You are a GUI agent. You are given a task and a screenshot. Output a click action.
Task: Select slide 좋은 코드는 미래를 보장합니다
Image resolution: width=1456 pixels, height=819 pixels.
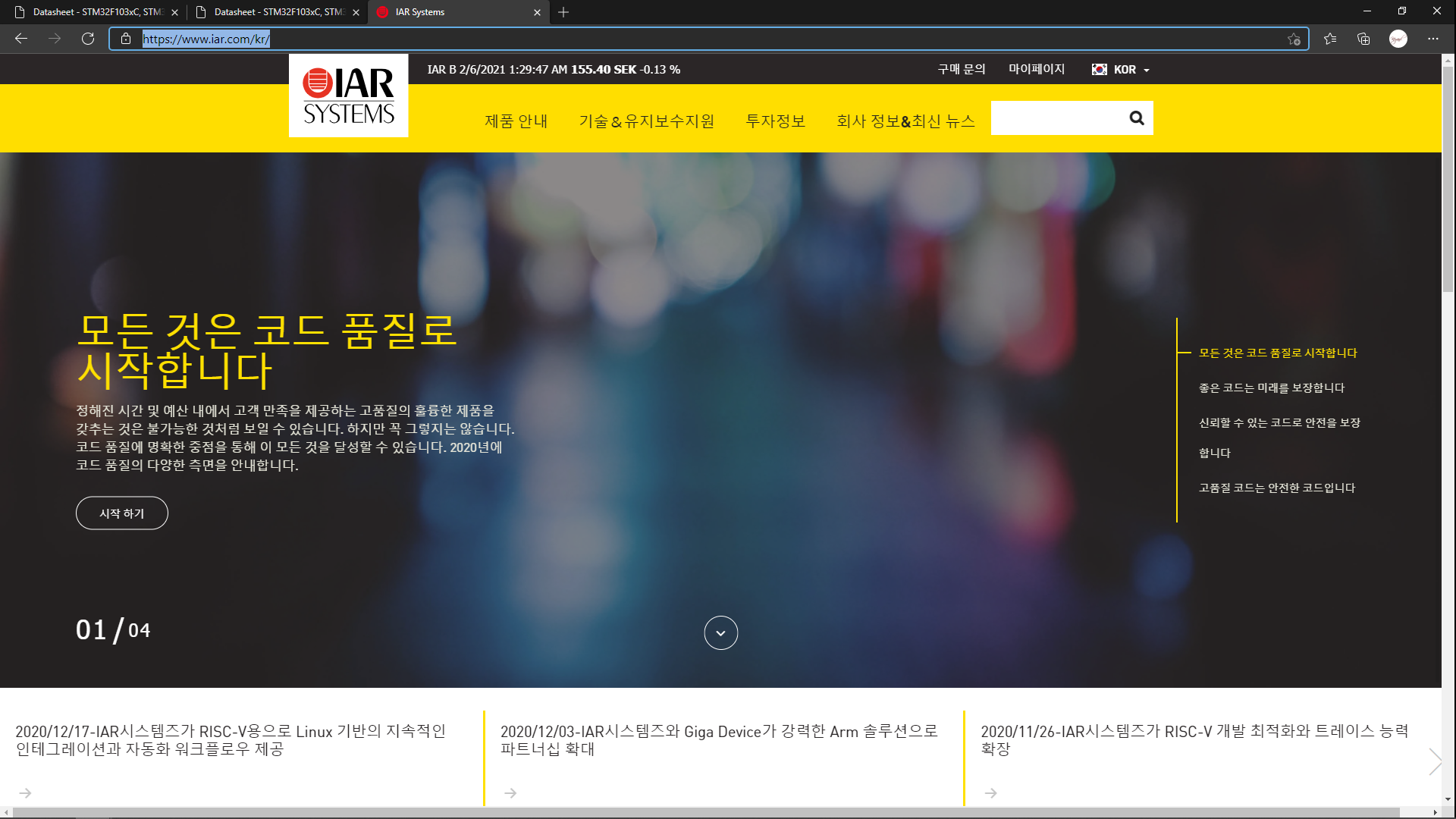(x=1271, y=388)
